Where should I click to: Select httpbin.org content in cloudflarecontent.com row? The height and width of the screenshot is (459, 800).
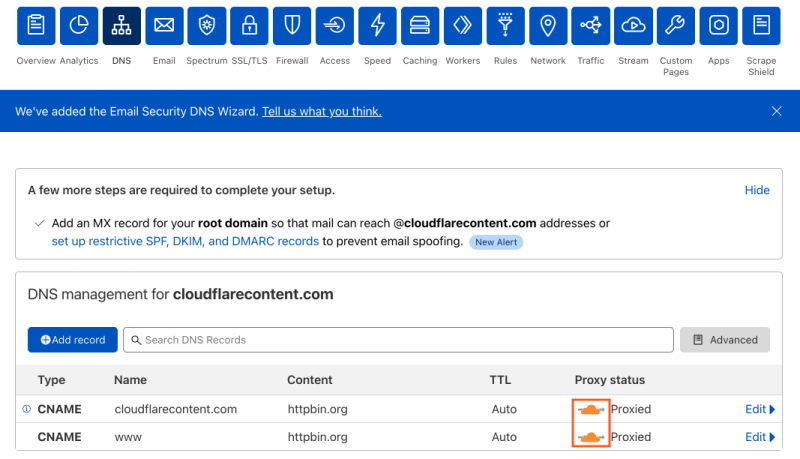[317, 409]
